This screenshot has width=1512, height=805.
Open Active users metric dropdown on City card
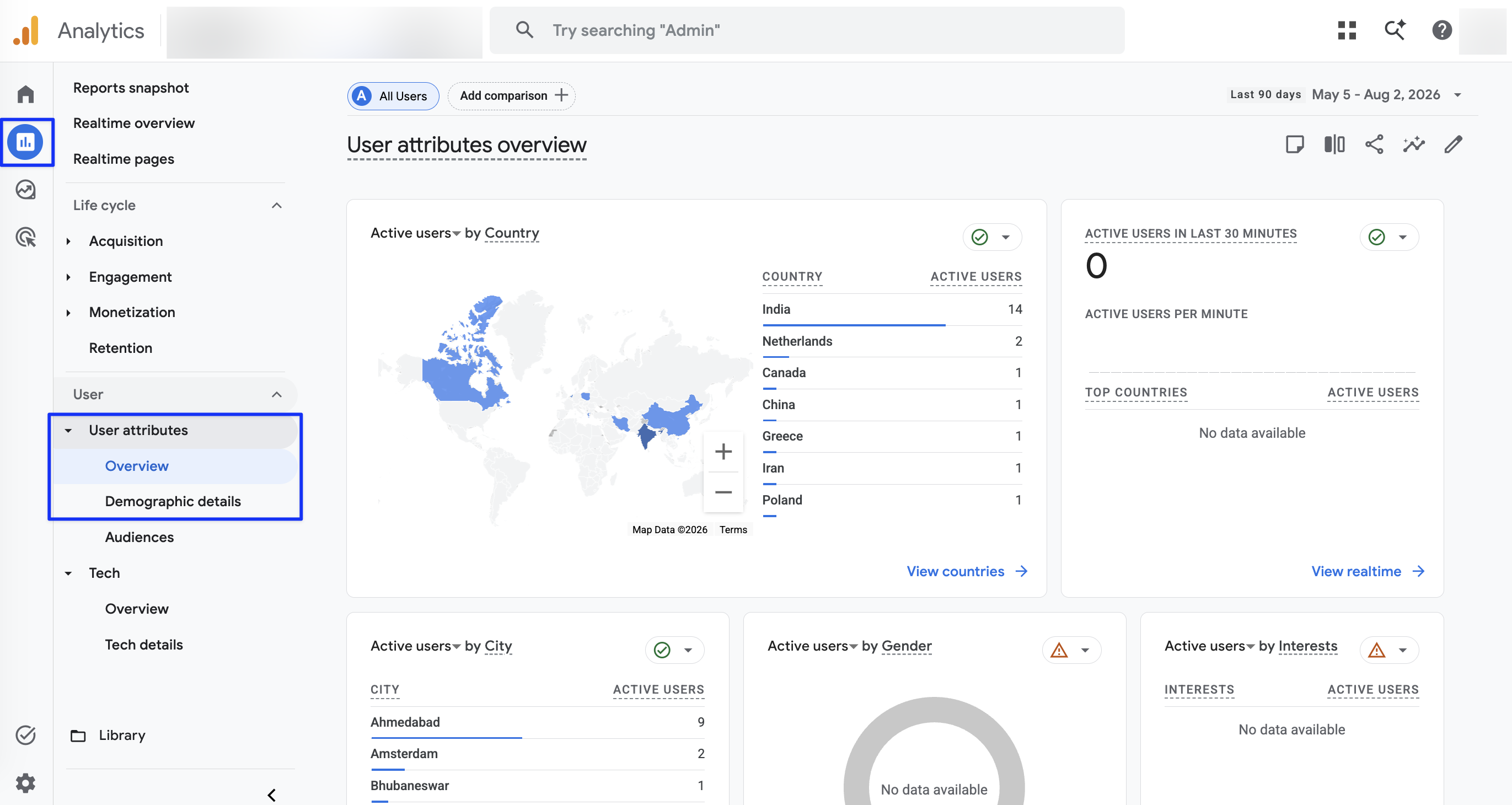(456, 647)
